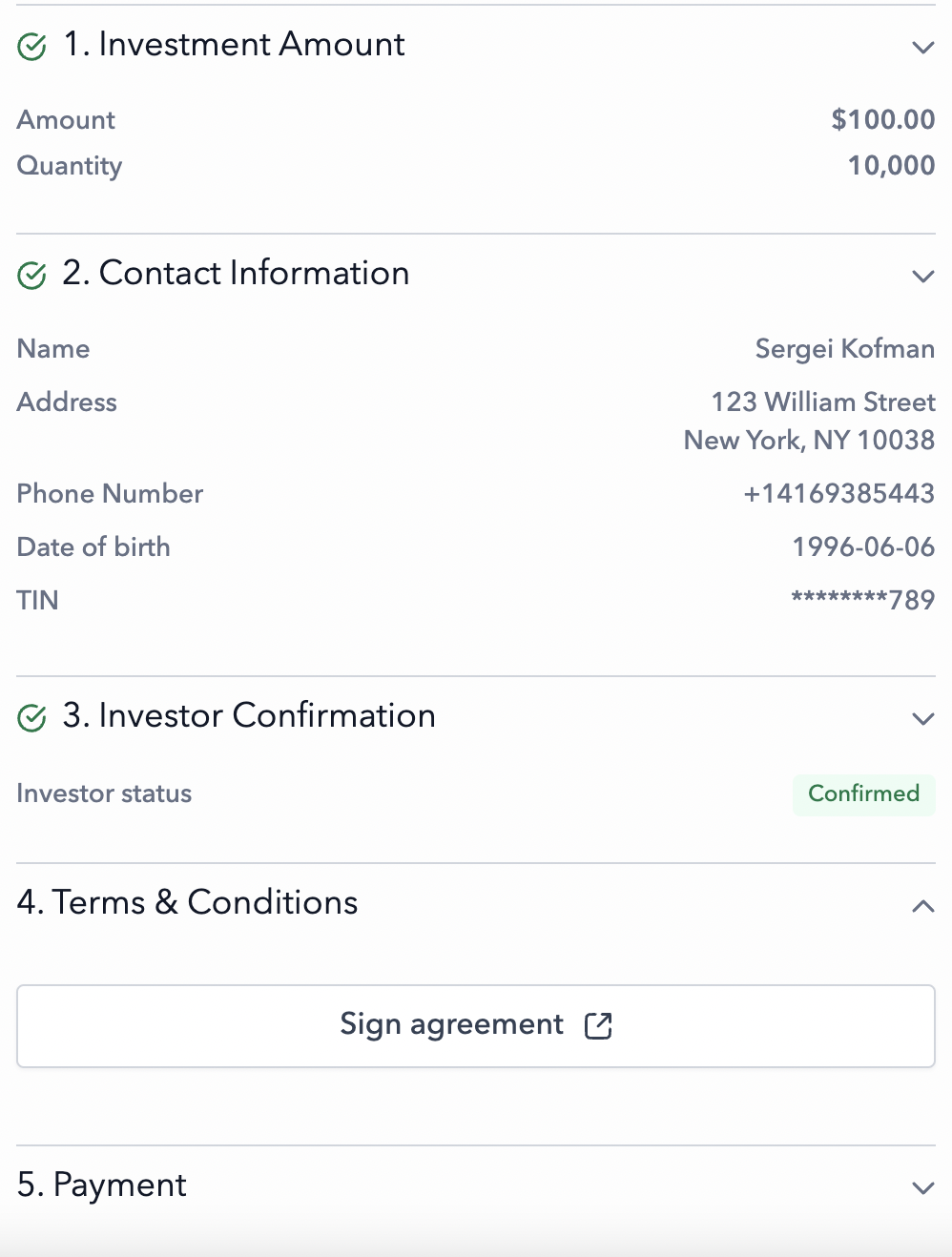The width and height of the screenshot is (952, 1257).
Task: Open the 2. Contact Information heading
Action: (x=236, y=274)
